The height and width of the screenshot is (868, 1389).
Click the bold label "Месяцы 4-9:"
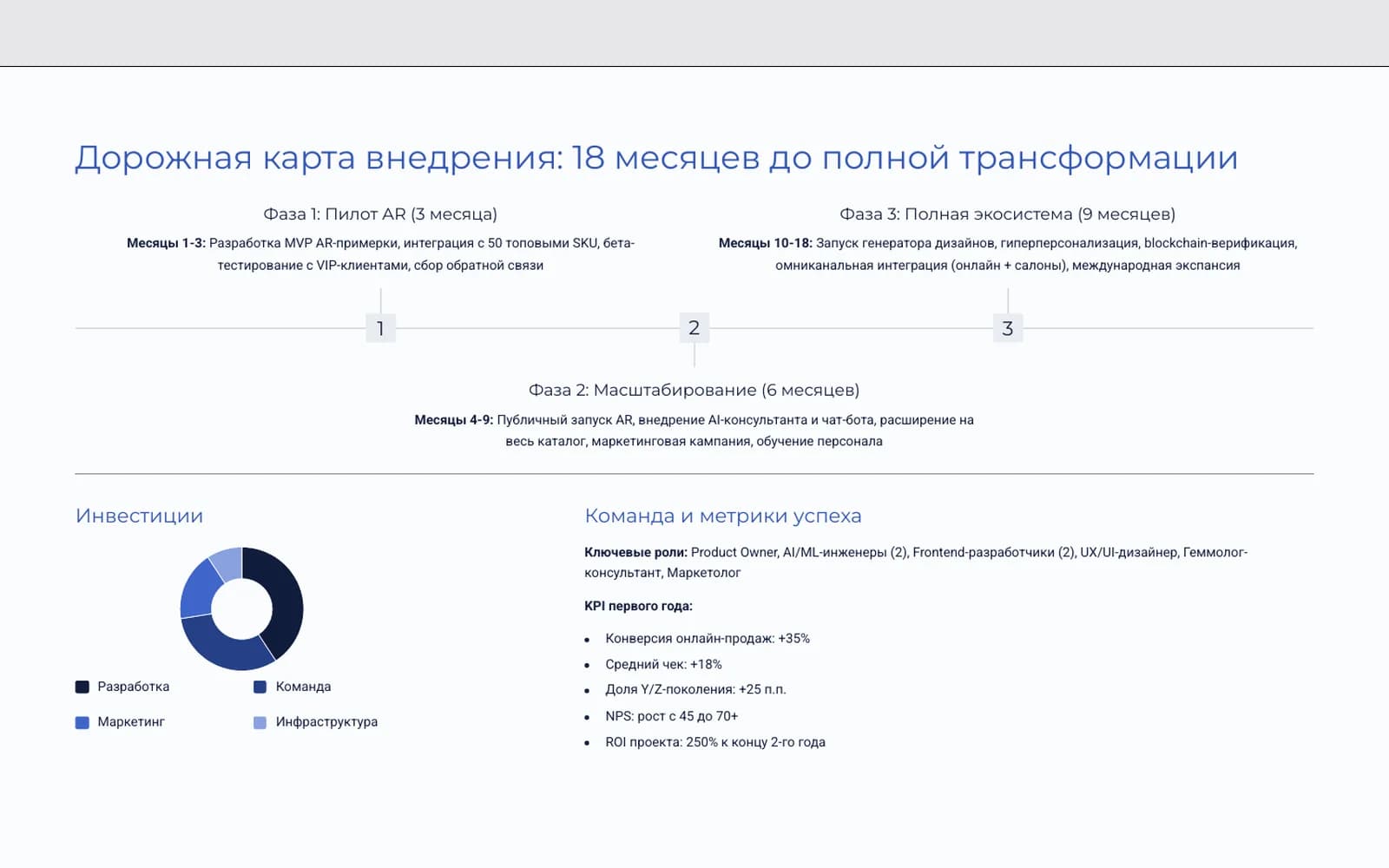tap(453, 420)
